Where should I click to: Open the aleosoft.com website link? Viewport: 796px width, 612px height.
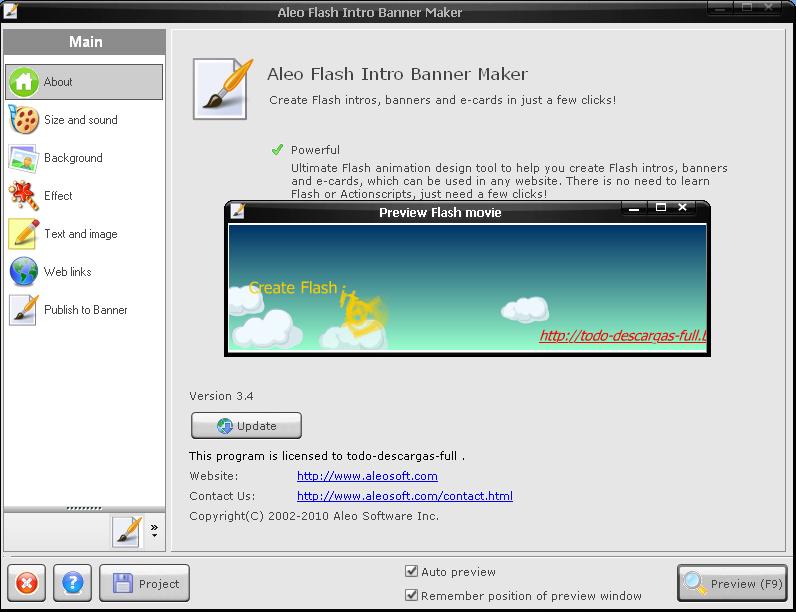click(367, 476)
